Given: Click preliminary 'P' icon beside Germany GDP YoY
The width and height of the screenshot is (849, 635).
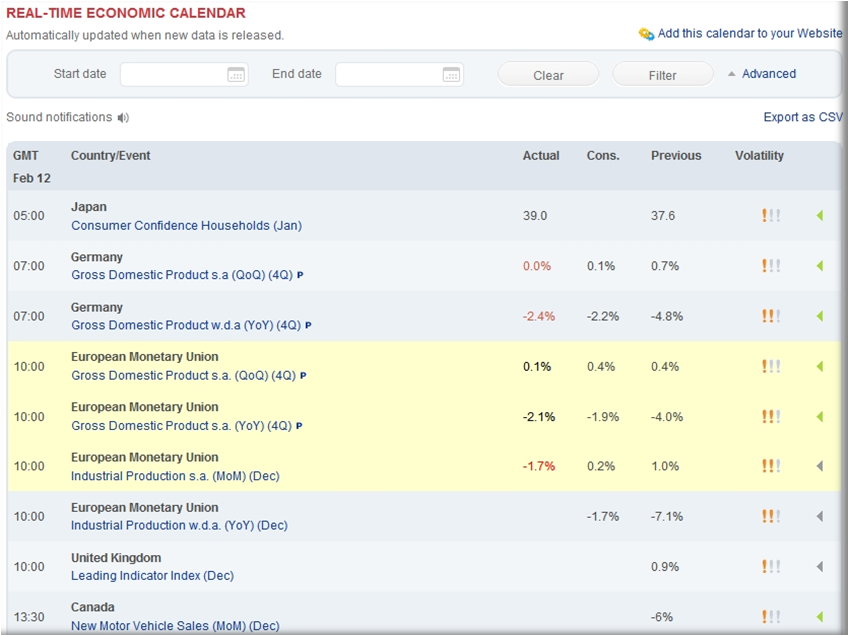Looking at the screenshot, I should pyautogui.click(x=308, y=326).
